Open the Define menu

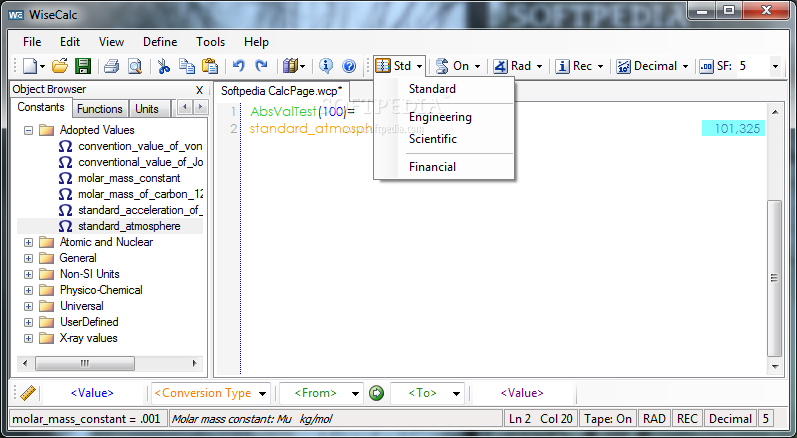click(160, 42)
